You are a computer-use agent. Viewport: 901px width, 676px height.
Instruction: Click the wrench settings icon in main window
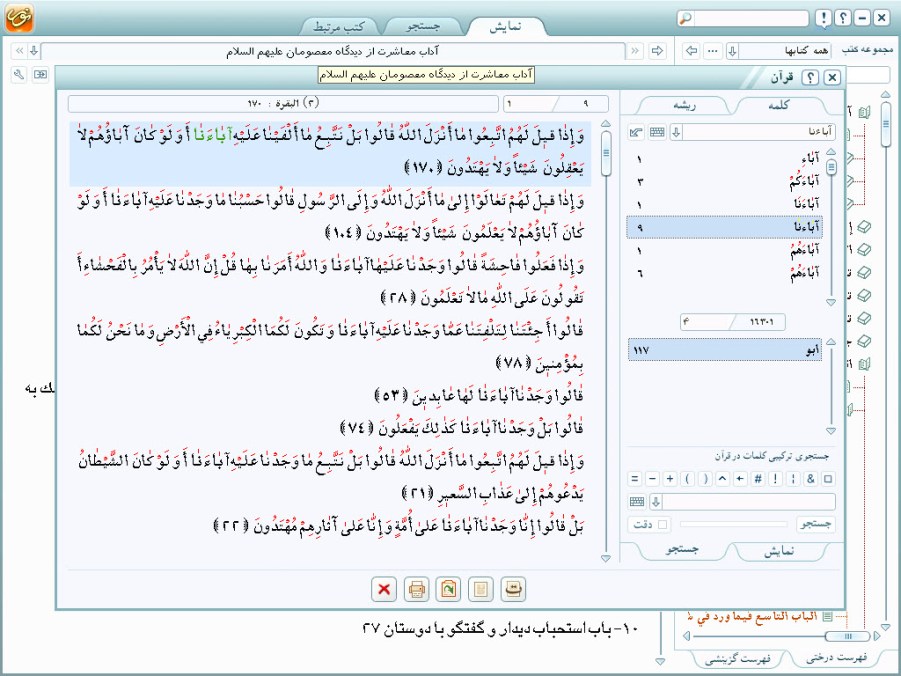(19, 75)
